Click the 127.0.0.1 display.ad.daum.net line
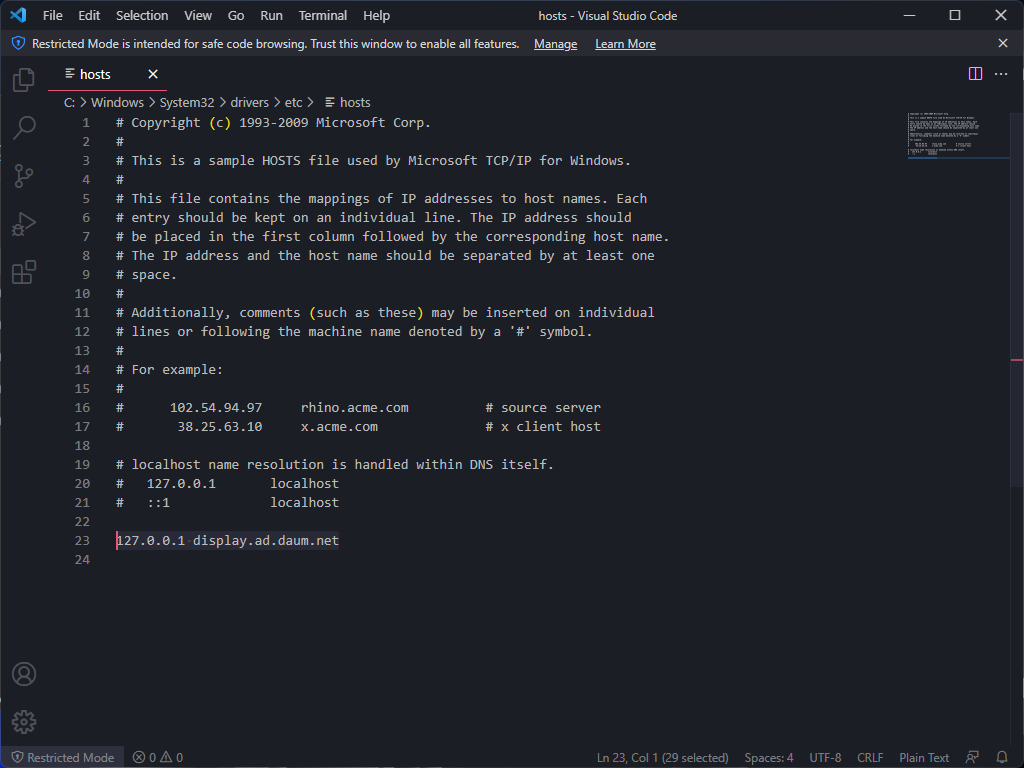 [x=227, y=541]
